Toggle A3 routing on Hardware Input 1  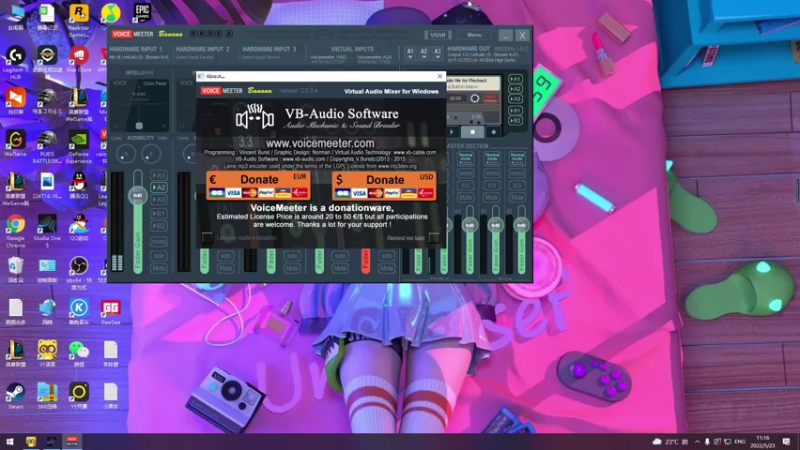click(159, 199)
